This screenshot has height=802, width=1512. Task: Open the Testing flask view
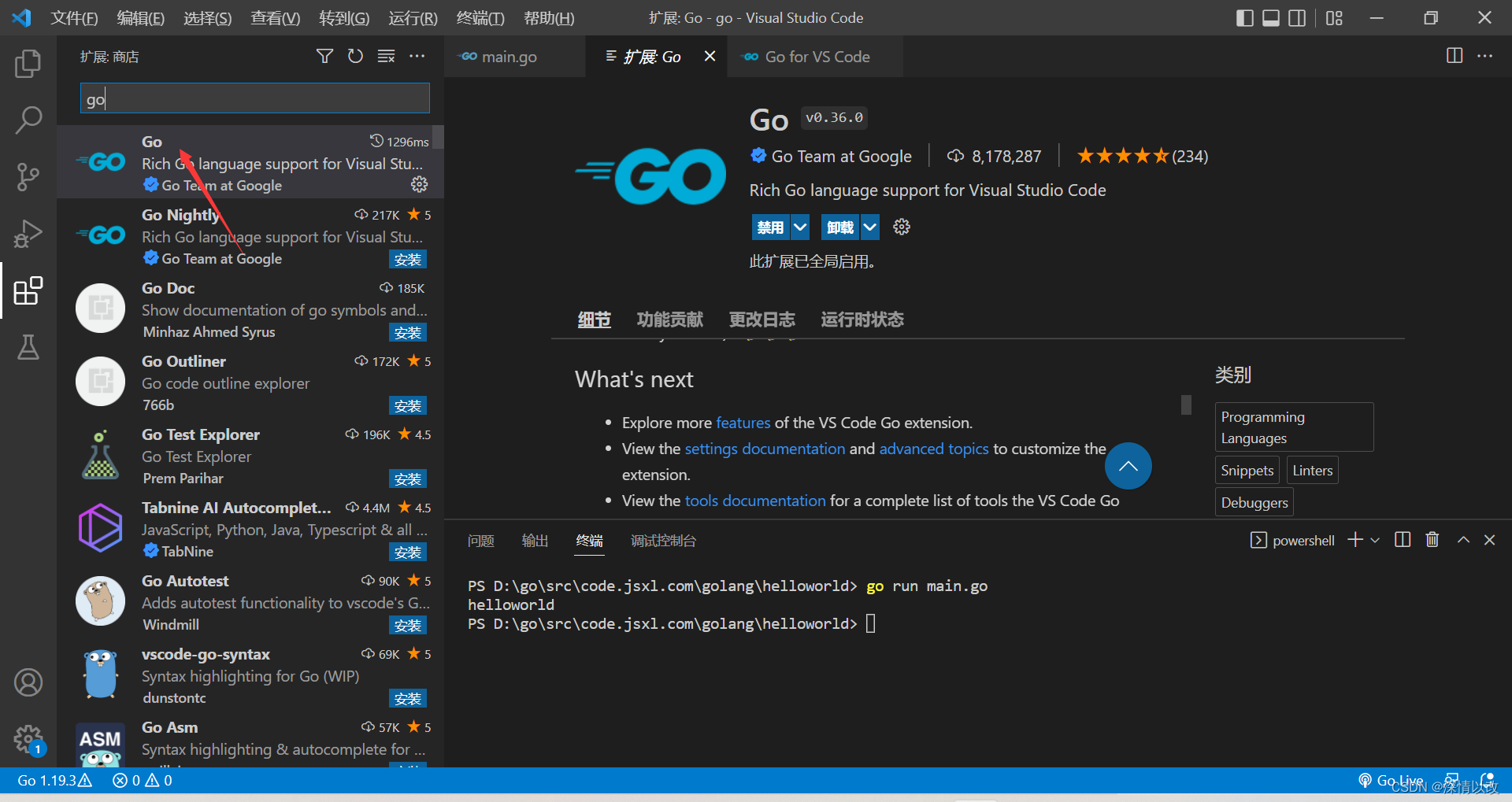(x=28, y=347)
